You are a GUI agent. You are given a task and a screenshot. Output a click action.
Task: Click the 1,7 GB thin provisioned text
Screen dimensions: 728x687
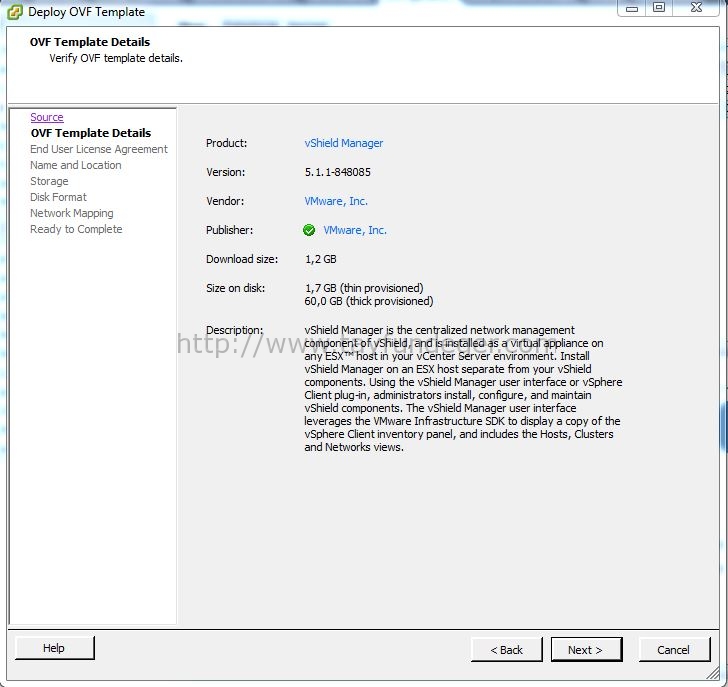pyautogui.click(x=364, y=288)
